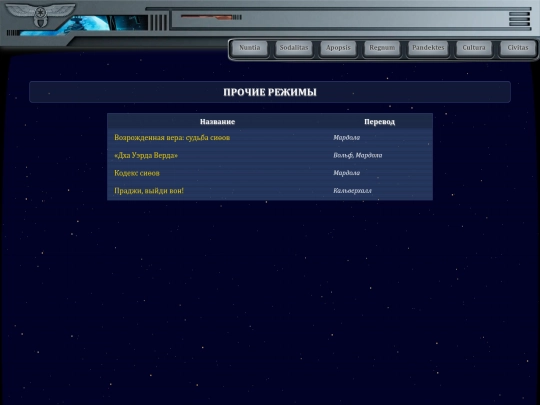Select translator Кальверхолл cell

click(352, 190)
